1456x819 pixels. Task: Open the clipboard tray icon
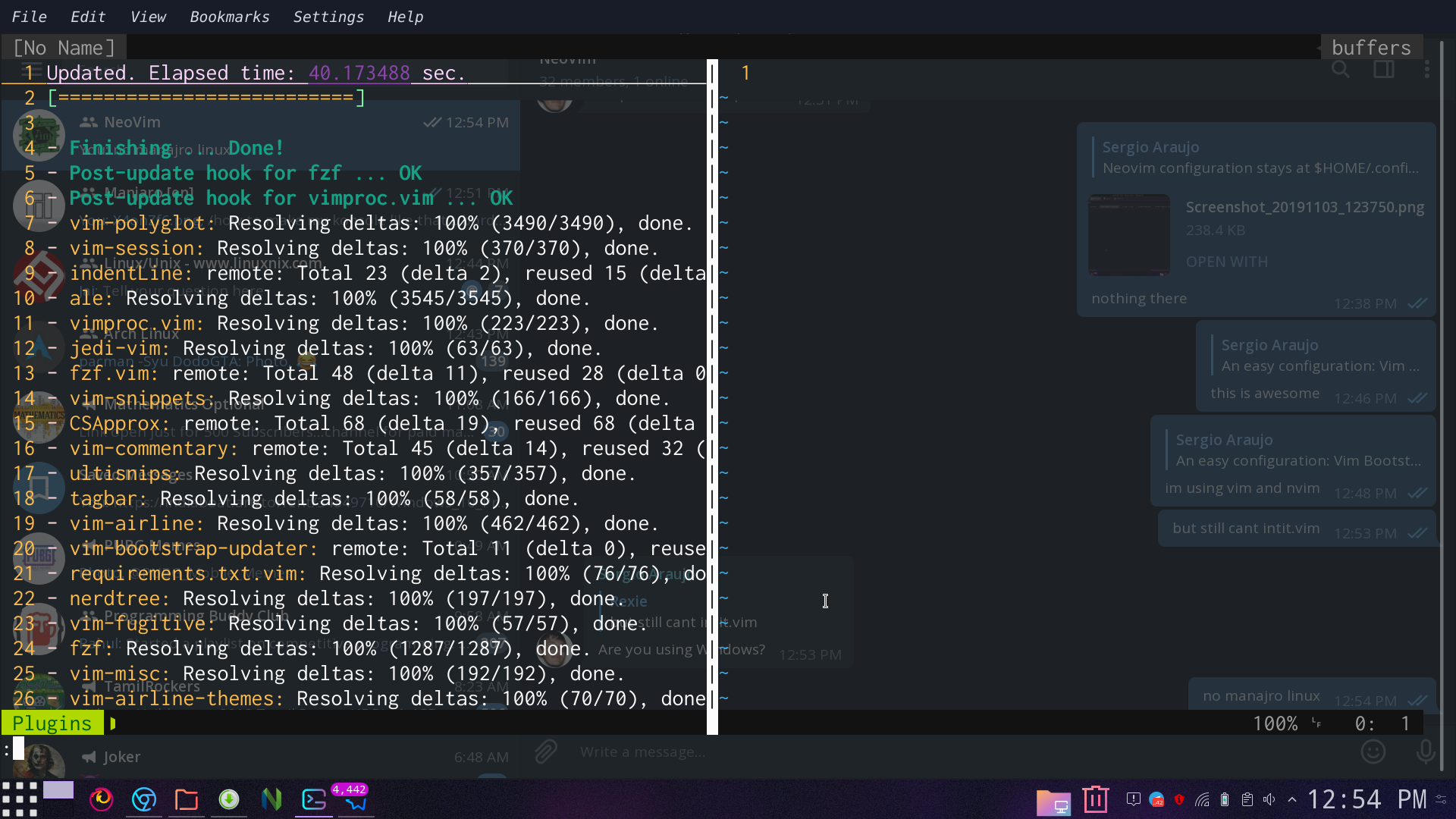[1247, 799]
